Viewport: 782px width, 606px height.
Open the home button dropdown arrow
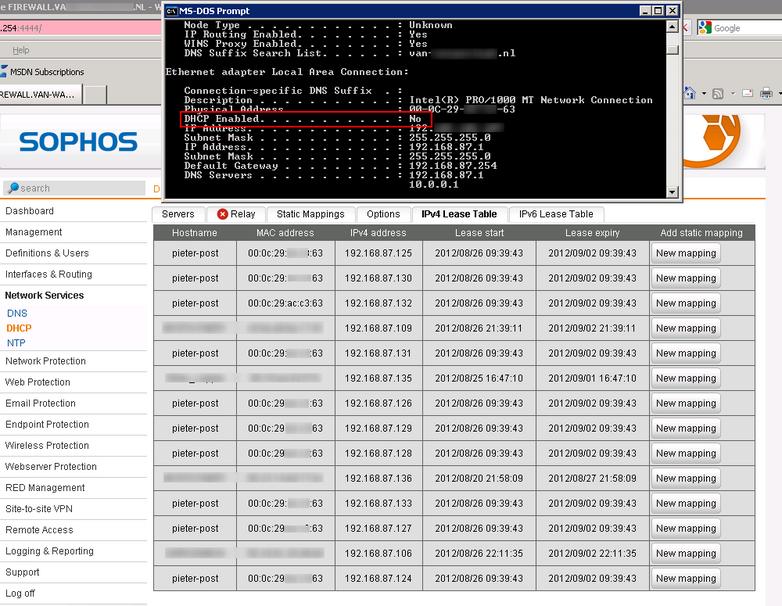(x=704, y=93)
